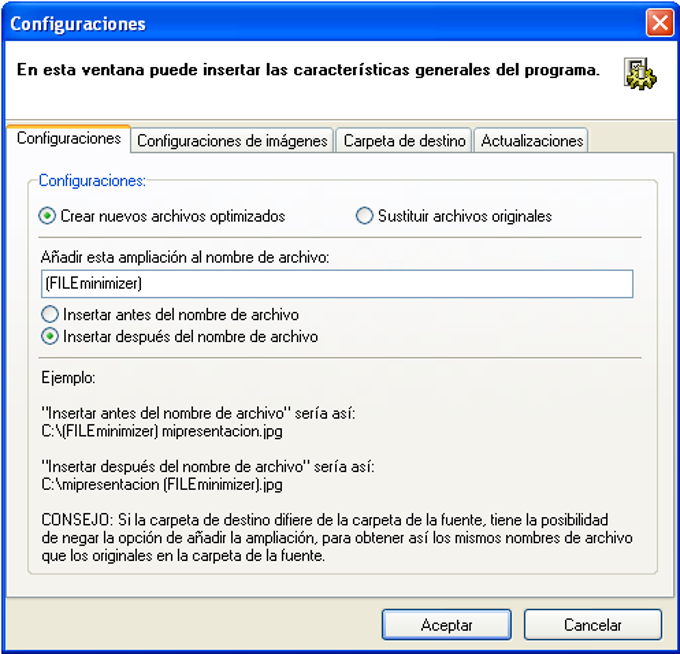Open the Configuraciones de imágenes tab
680x654 pixels.
pos(232,141)
